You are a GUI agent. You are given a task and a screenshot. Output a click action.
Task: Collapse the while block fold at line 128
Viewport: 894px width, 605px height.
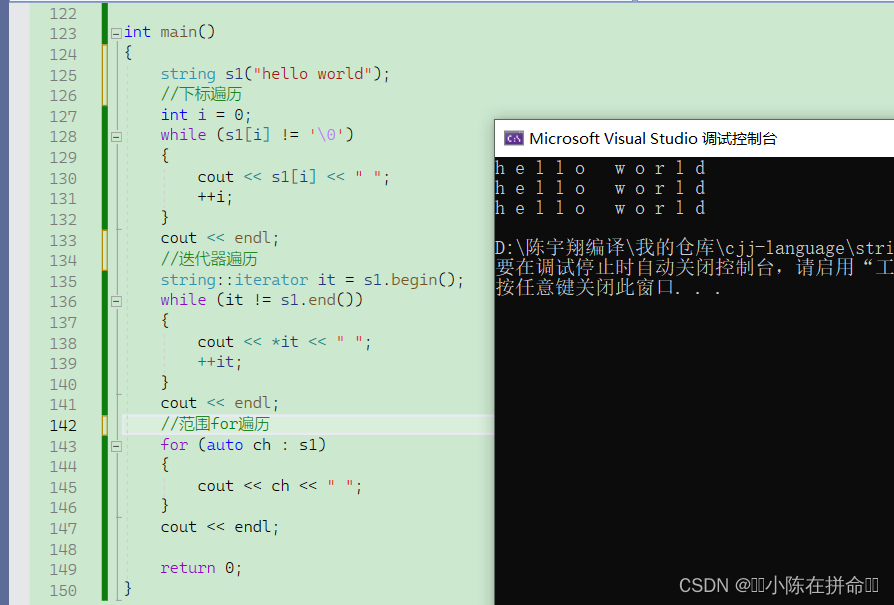point(116,137)
